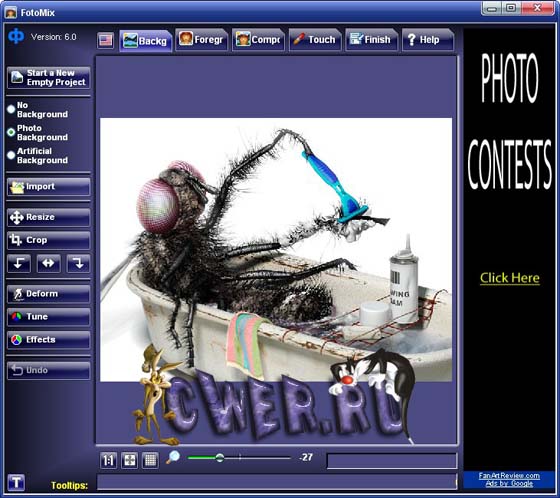Open the Effects panel
This screenshot has height=498, width=560.
coord(49,340)
